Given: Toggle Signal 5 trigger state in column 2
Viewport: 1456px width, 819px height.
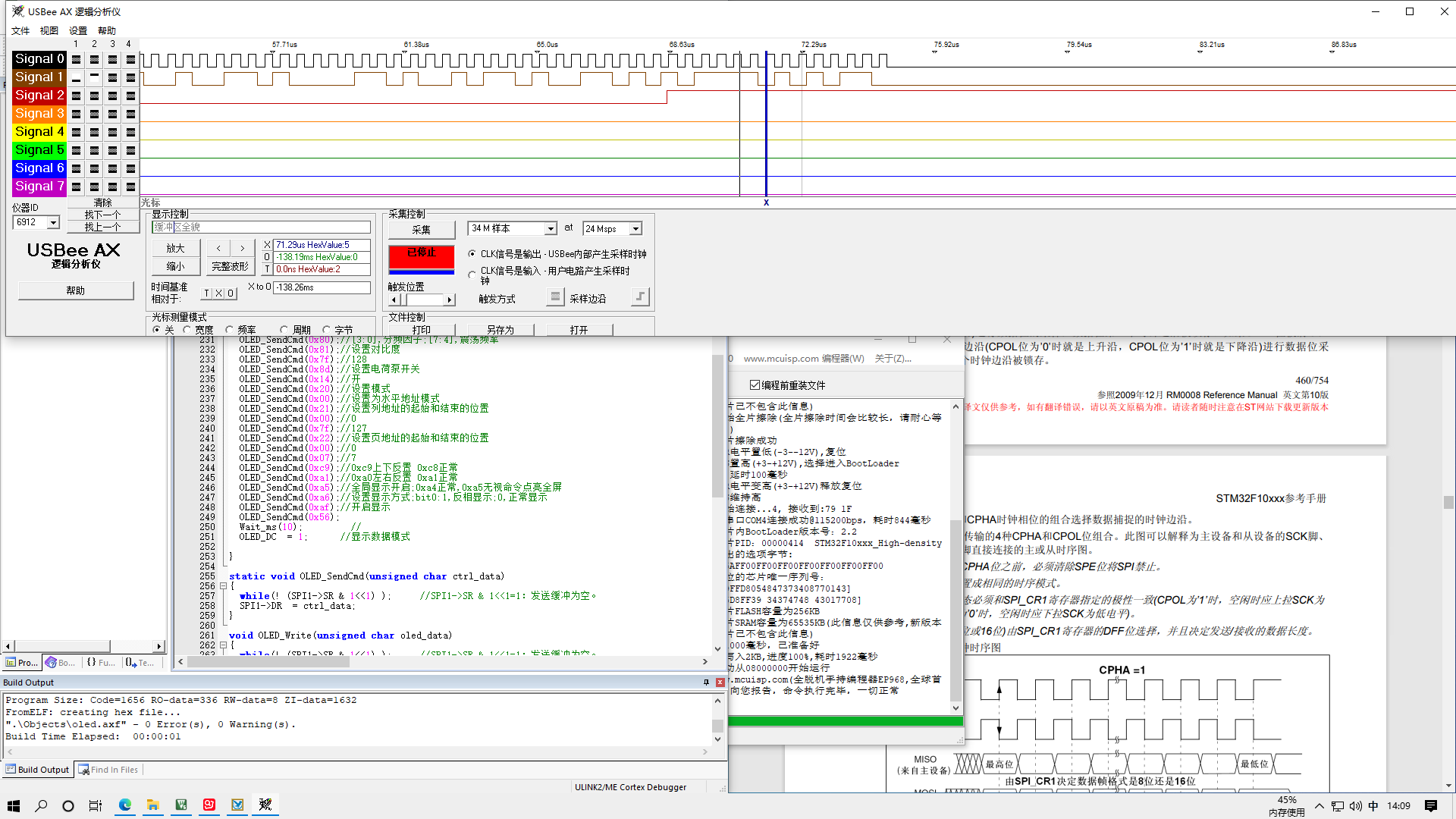Looking at the screenshot, I should pyautogui.click(x=94, y=150).
